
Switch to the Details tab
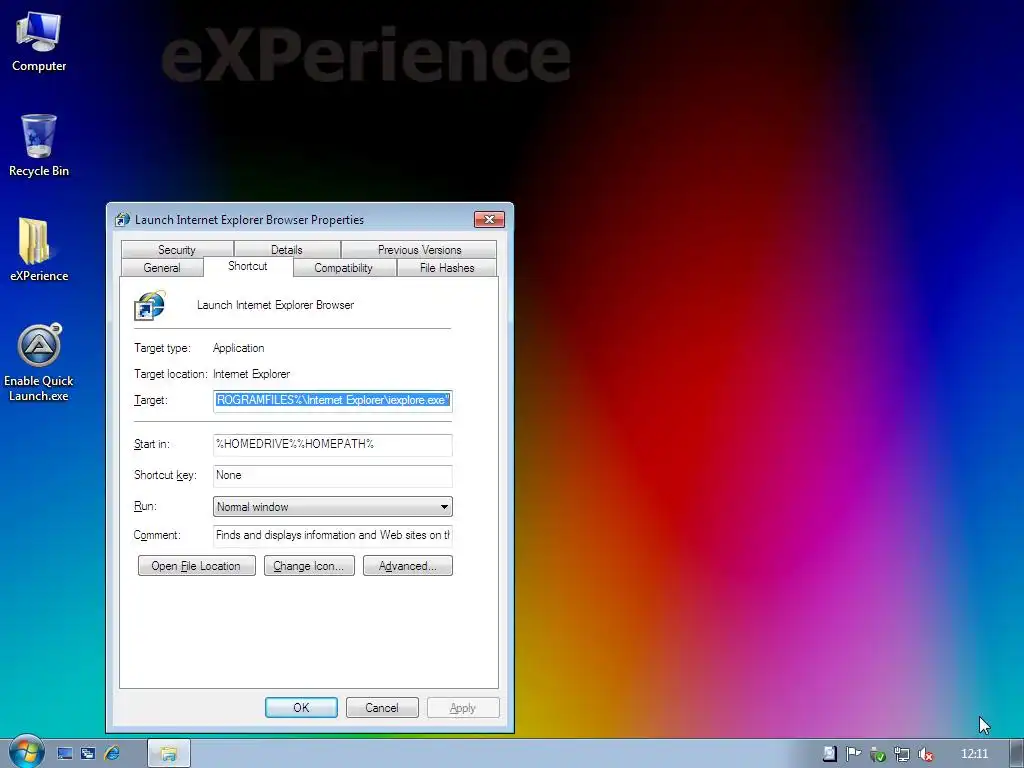(x=287, y=249)
